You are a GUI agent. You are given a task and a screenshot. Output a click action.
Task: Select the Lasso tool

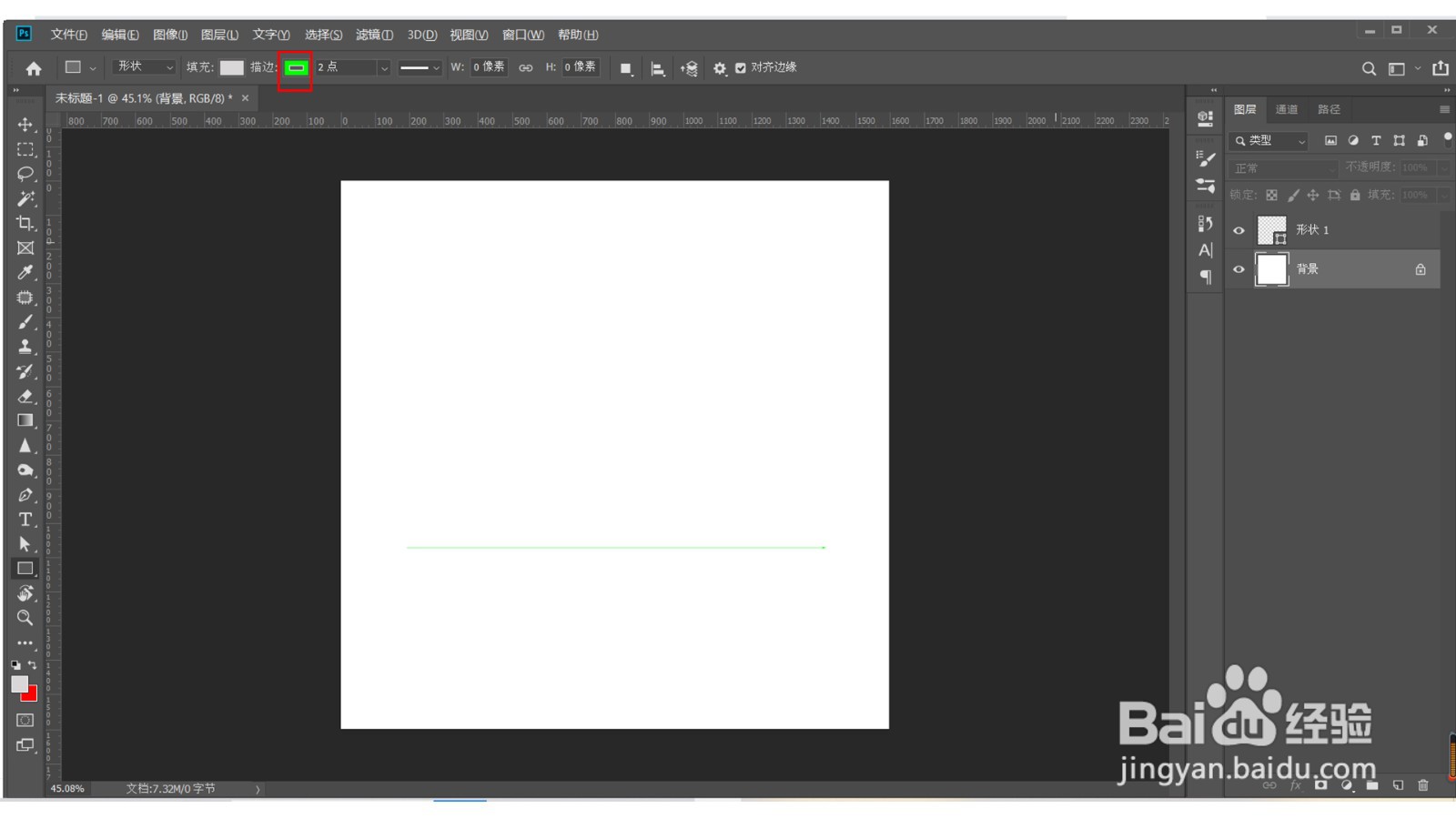25,174
